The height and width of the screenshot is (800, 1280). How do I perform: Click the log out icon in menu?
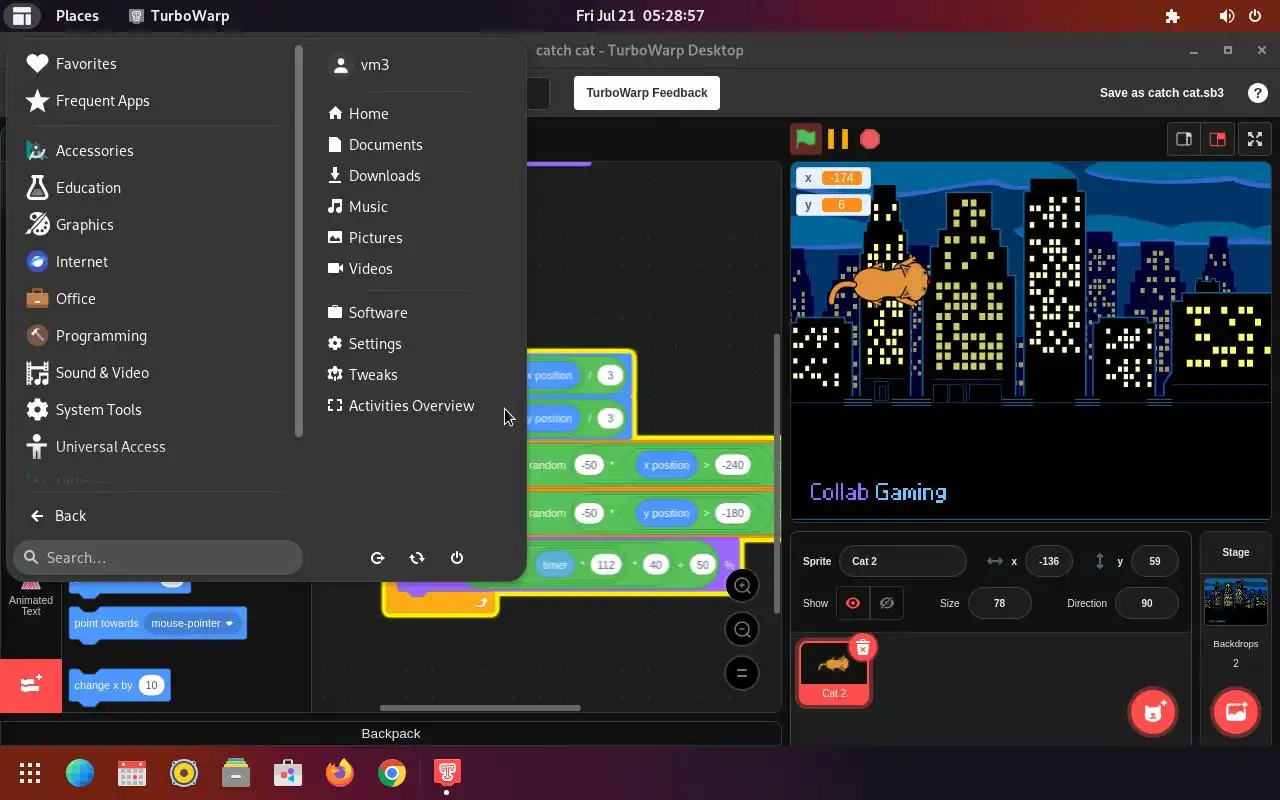coord(377,558)
